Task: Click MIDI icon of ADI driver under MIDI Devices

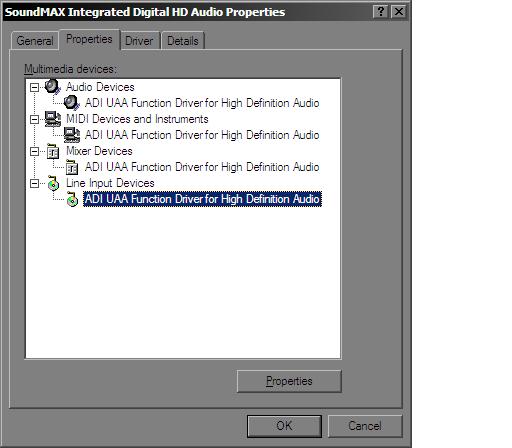Action: point(72,135)
